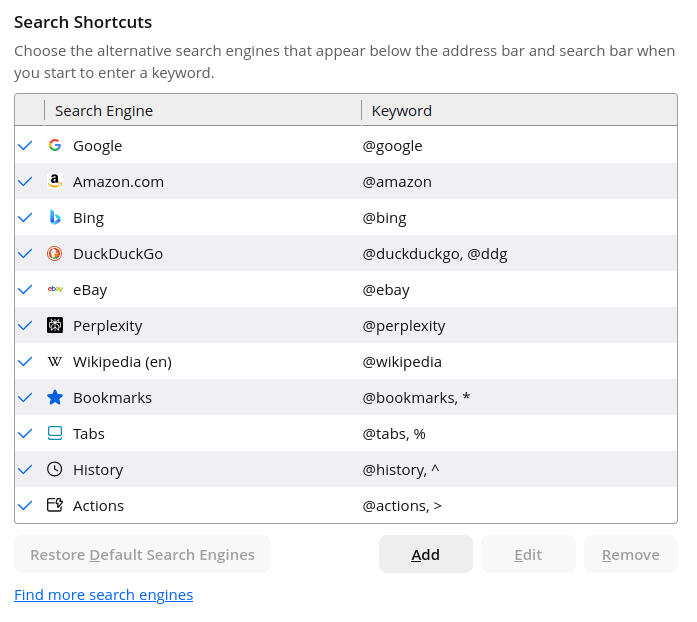This screenshot has width=697, height=622.
Task: Click the Tabs icon
Action: coord(55,433)
